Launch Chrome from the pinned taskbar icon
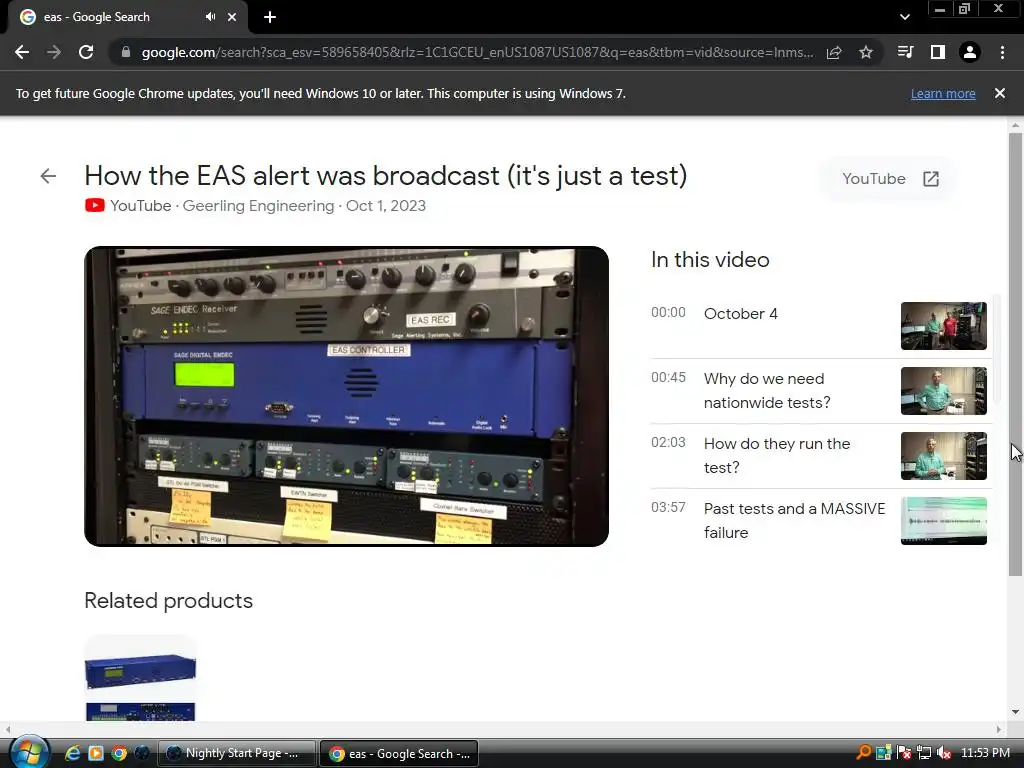The image size is (1024, 768). pos(119,753)
